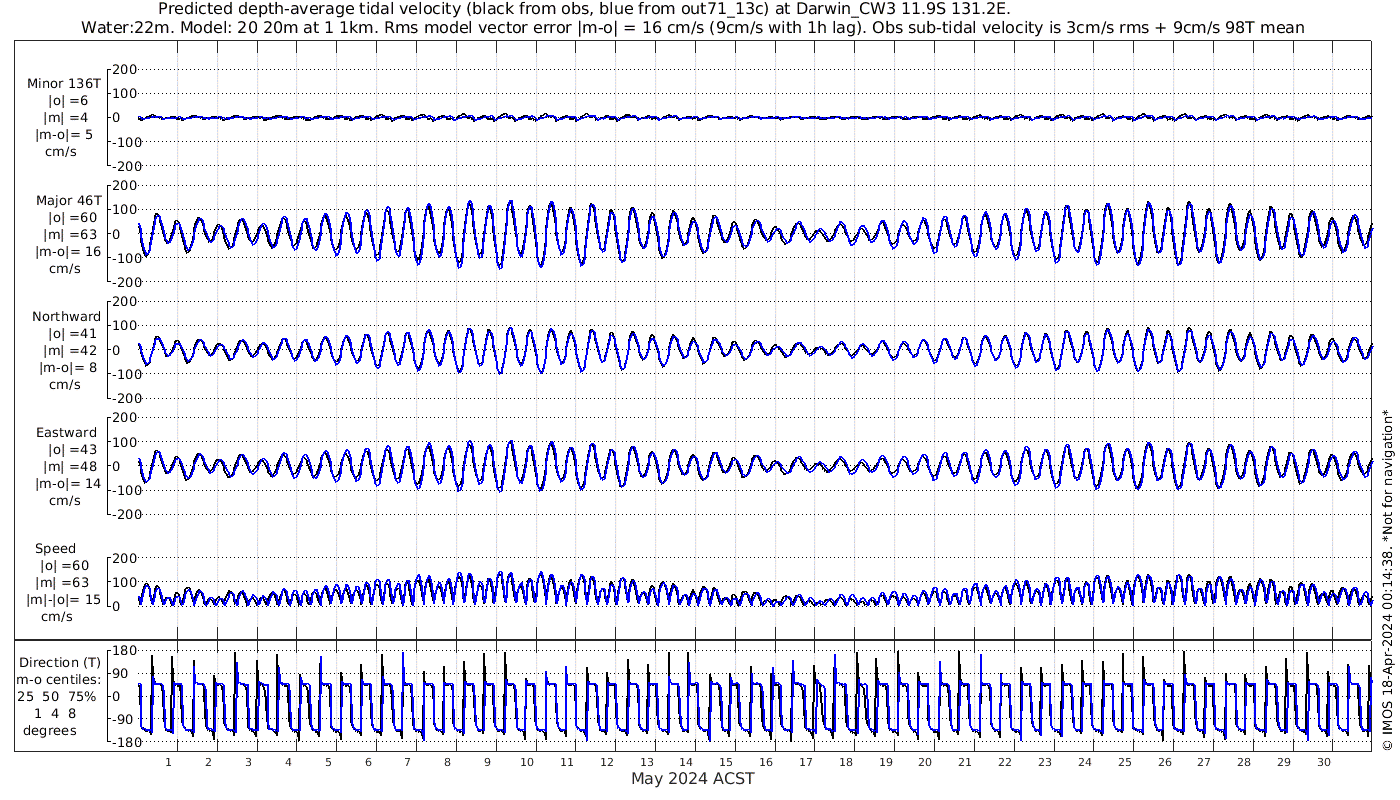Click the '|m| =48' Eastward value
Screen dimensions: 1400x800
pyautogui.click(x=68, y=467)
